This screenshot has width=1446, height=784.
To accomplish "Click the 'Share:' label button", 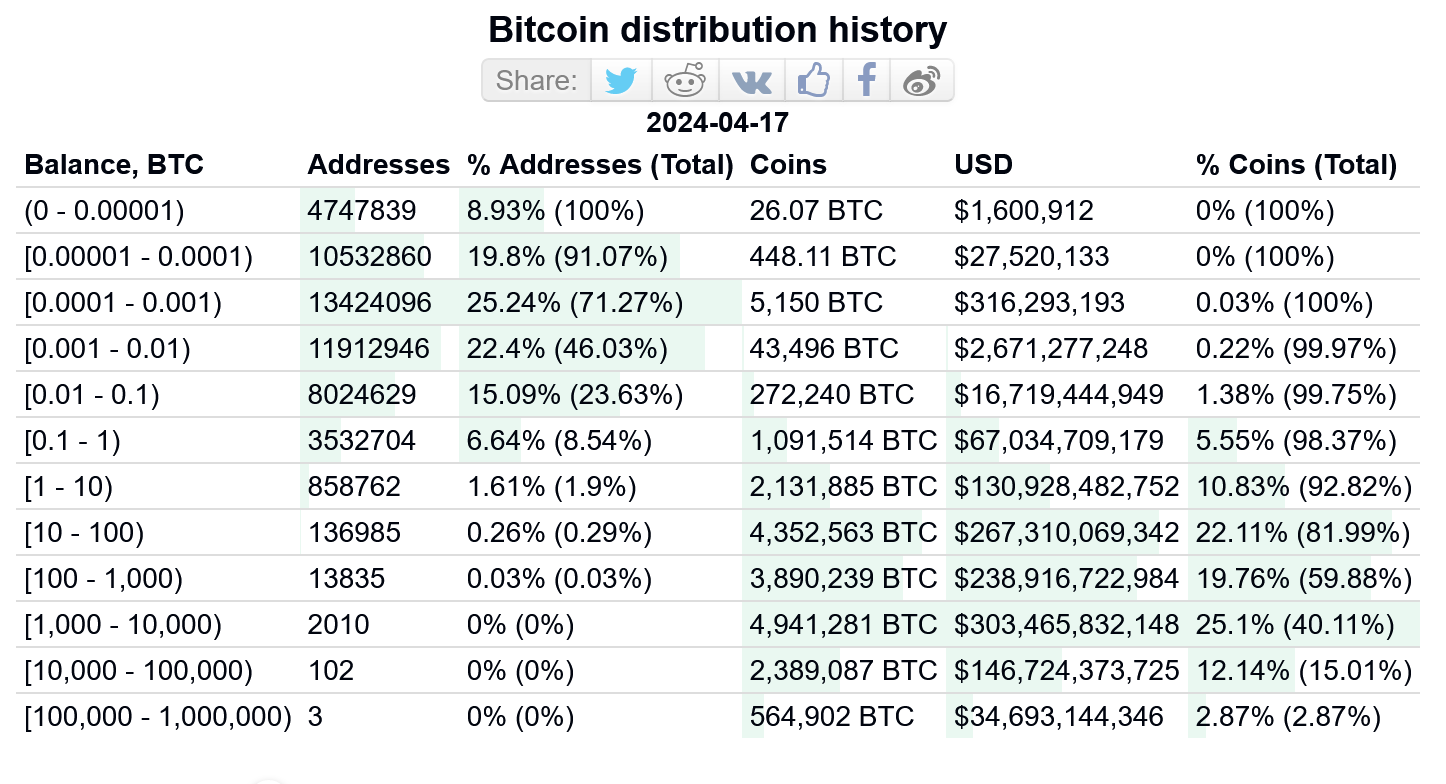I will click(x=537, y=80).
